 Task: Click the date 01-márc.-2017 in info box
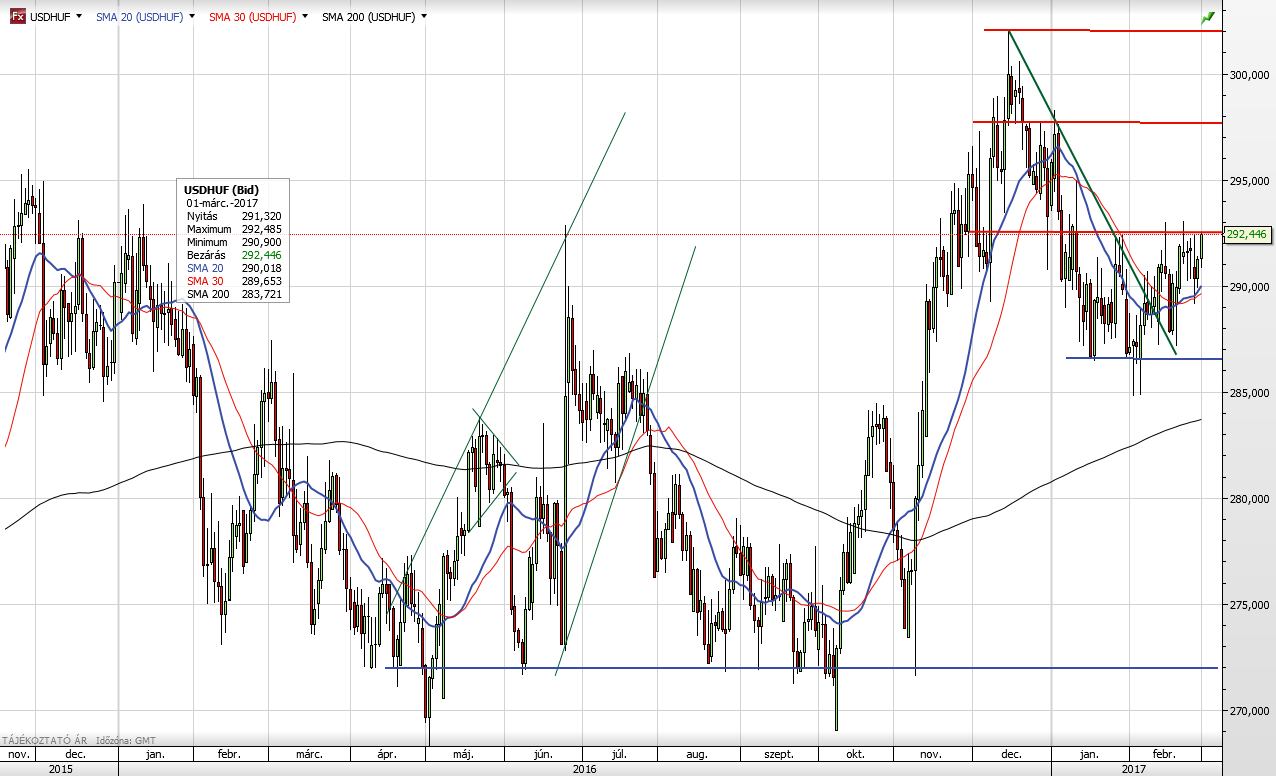pyautogui.click(x=222, y=202)
